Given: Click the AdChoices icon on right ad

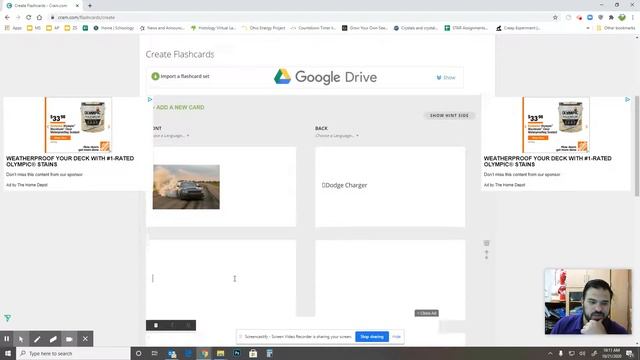Looking at the screenshot, I should [x=627, y=99].
